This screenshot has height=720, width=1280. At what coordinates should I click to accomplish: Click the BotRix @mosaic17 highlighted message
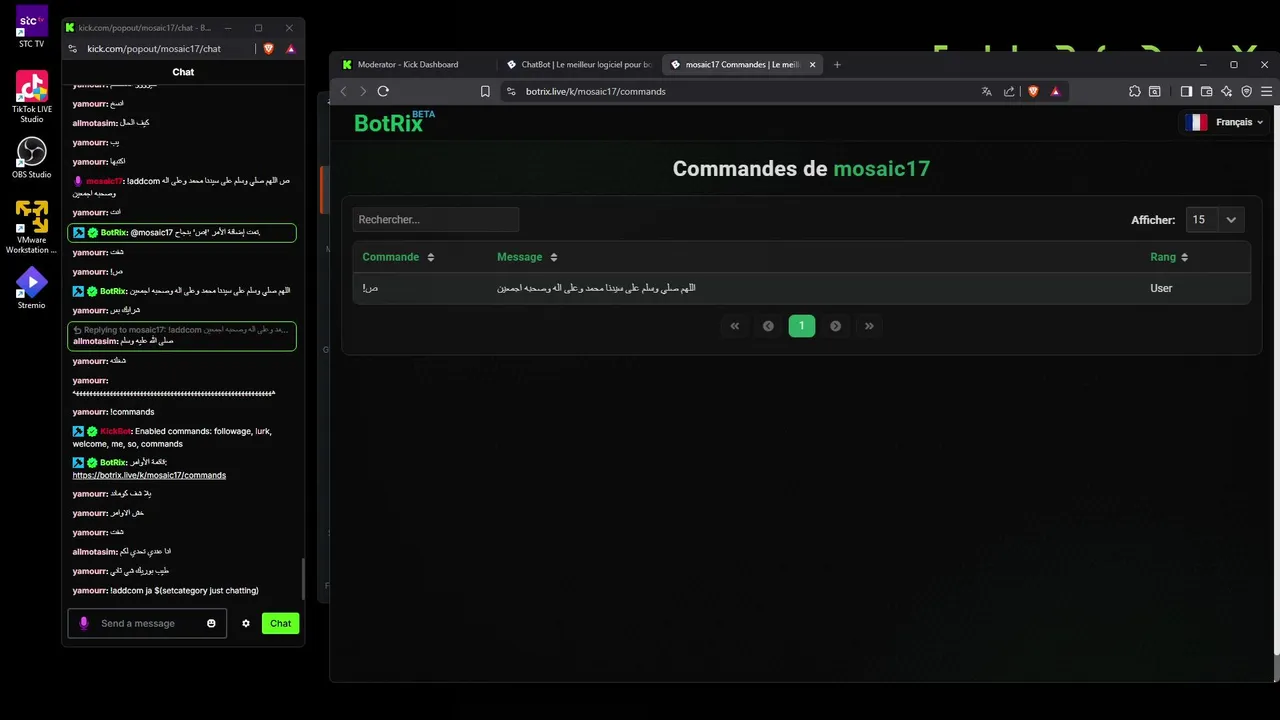click(182, 233)
